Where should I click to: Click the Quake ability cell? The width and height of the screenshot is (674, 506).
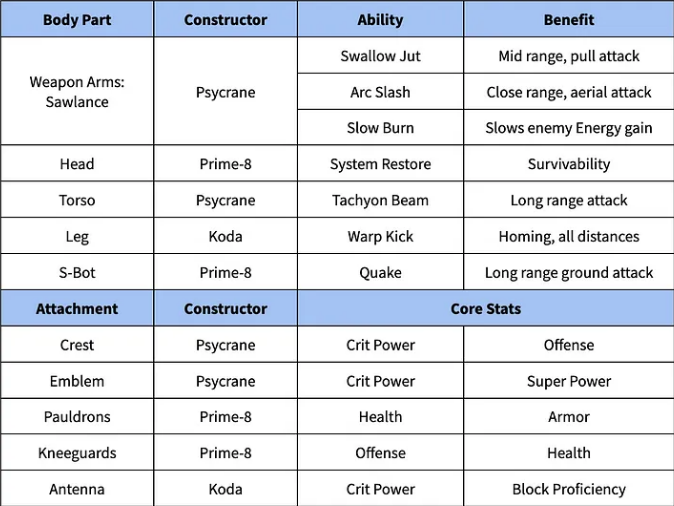pos(380,272)
